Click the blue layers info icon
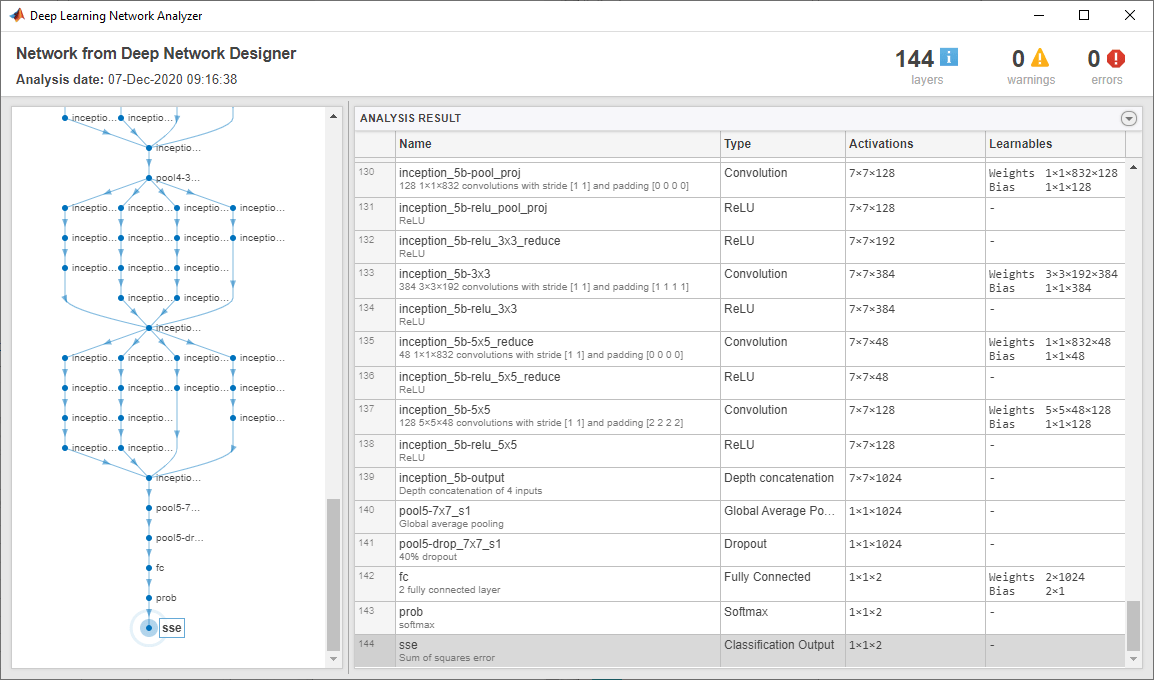 (x=949, y=57)
